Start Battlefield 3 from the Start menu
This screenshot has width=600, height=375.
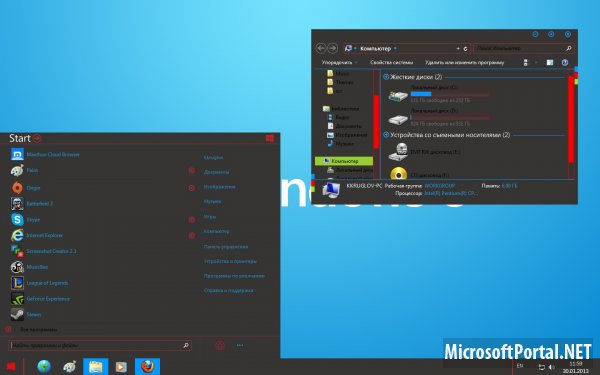(32, 204)
